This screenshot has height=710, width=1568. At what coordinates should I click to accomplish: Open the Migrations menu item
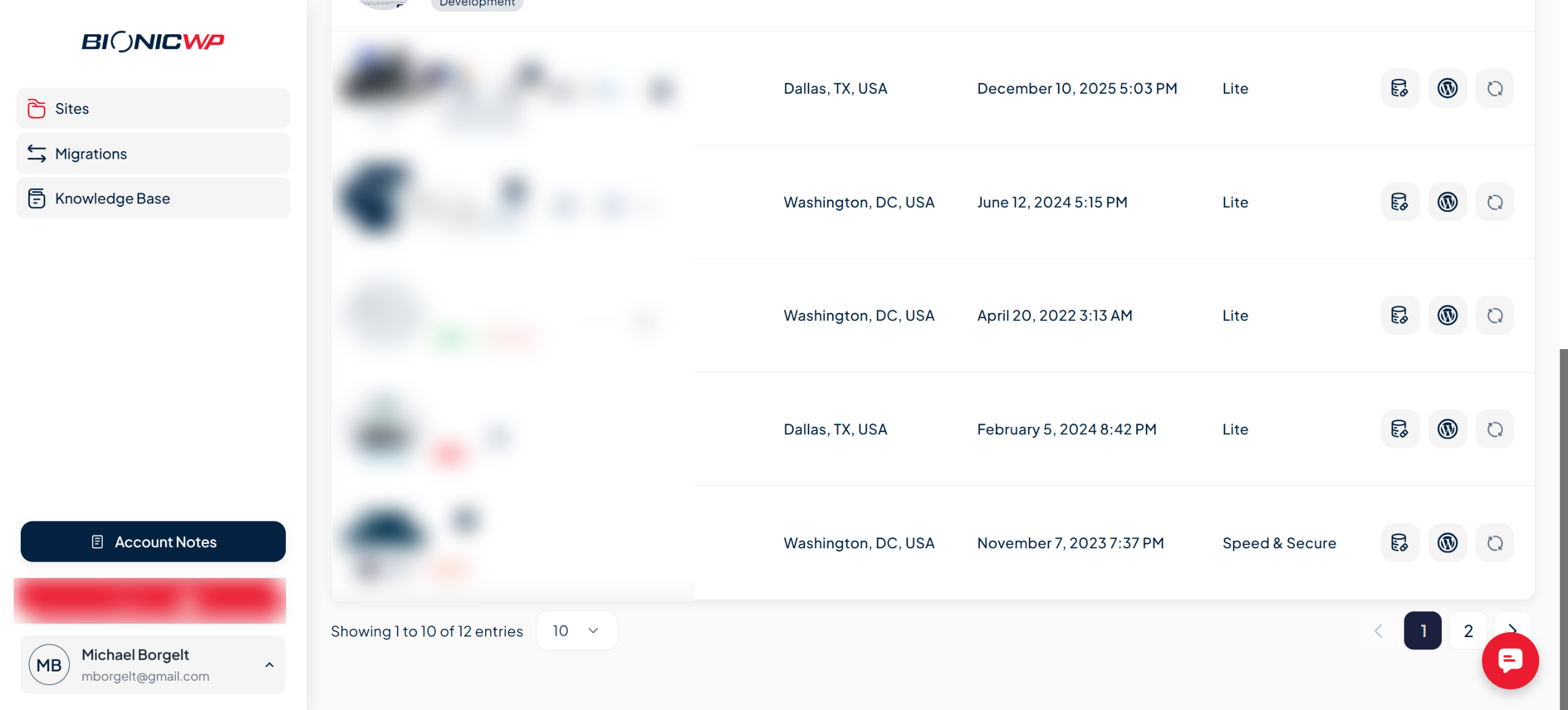pyautogui.click(x=153, y=154)
